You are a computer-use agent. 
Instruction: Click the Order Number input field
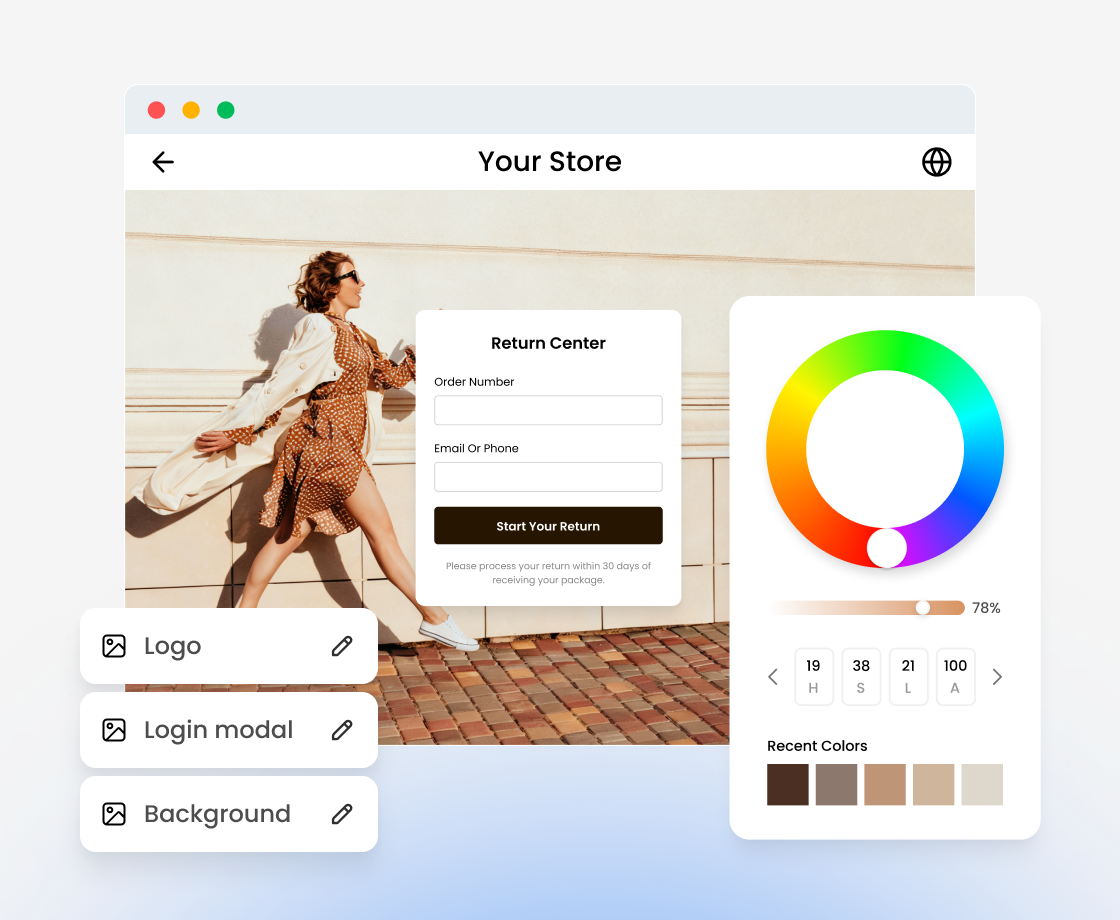(x=548, y=410)
